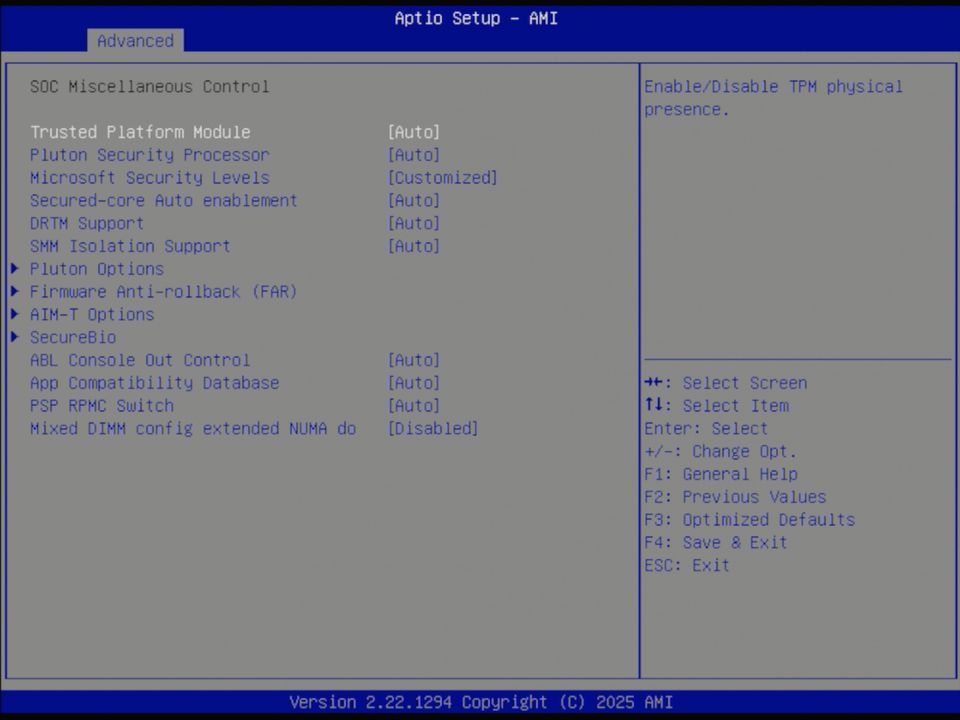Click the Pluton Options arrow marker
The height and width of the screenshot is (720, 960).
[x=14, y=268]
